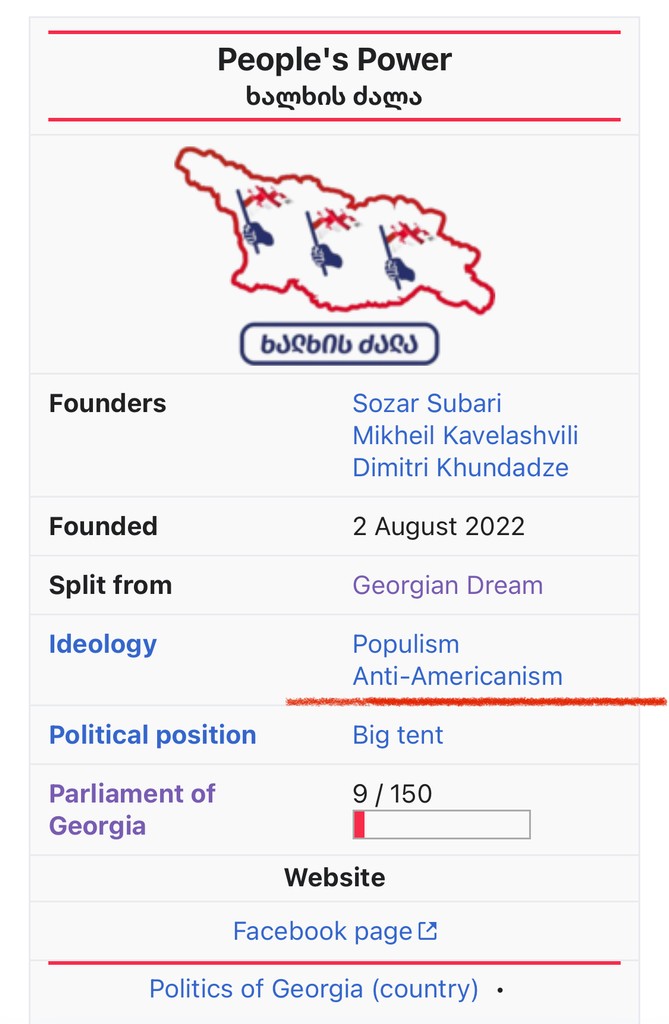Open the Dimitri Khundadze link
This screenshot has width=669, height=1024.
(461, 468)
